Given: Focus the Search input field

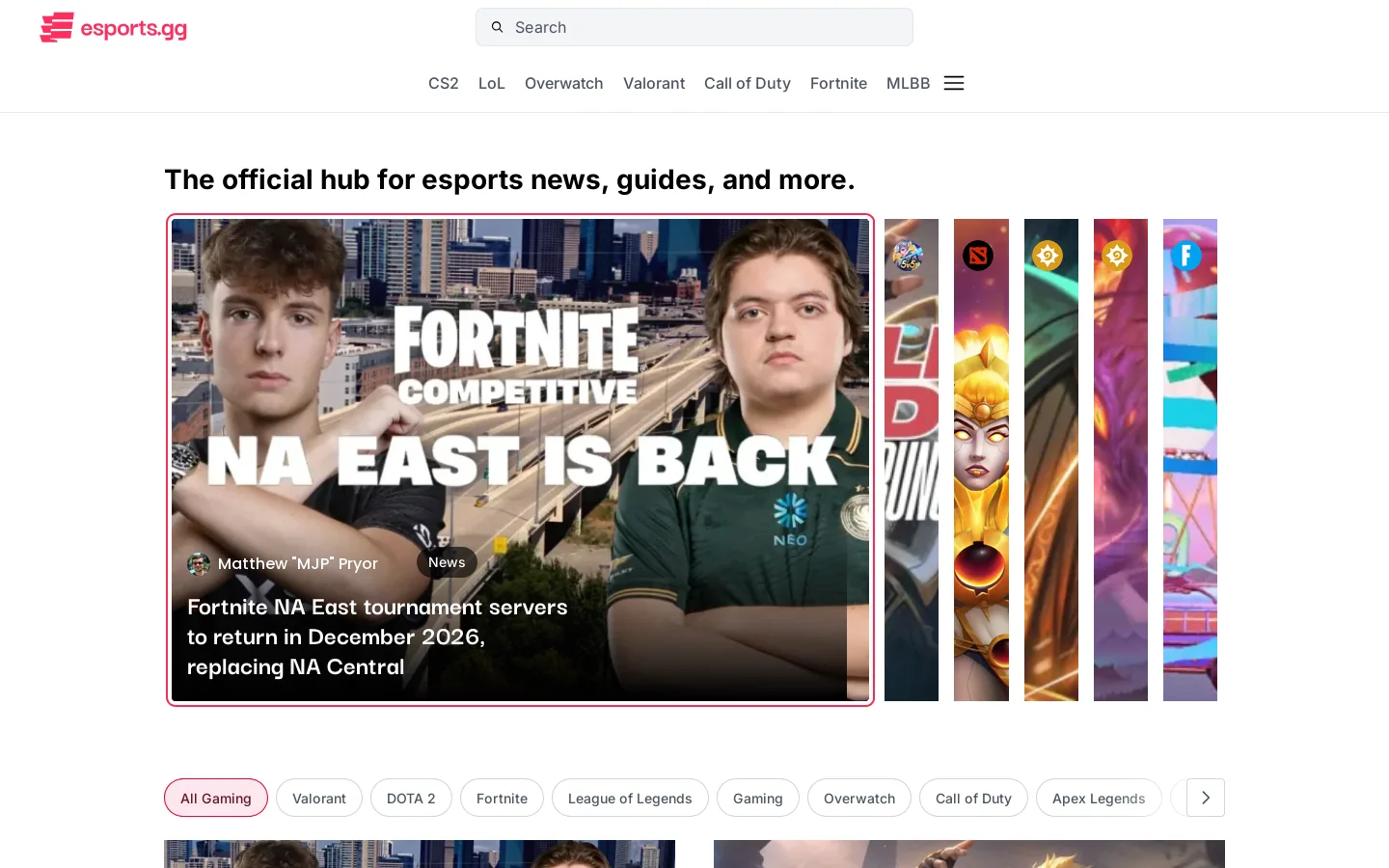Looking at the screenshot, I should click(694, 27).
